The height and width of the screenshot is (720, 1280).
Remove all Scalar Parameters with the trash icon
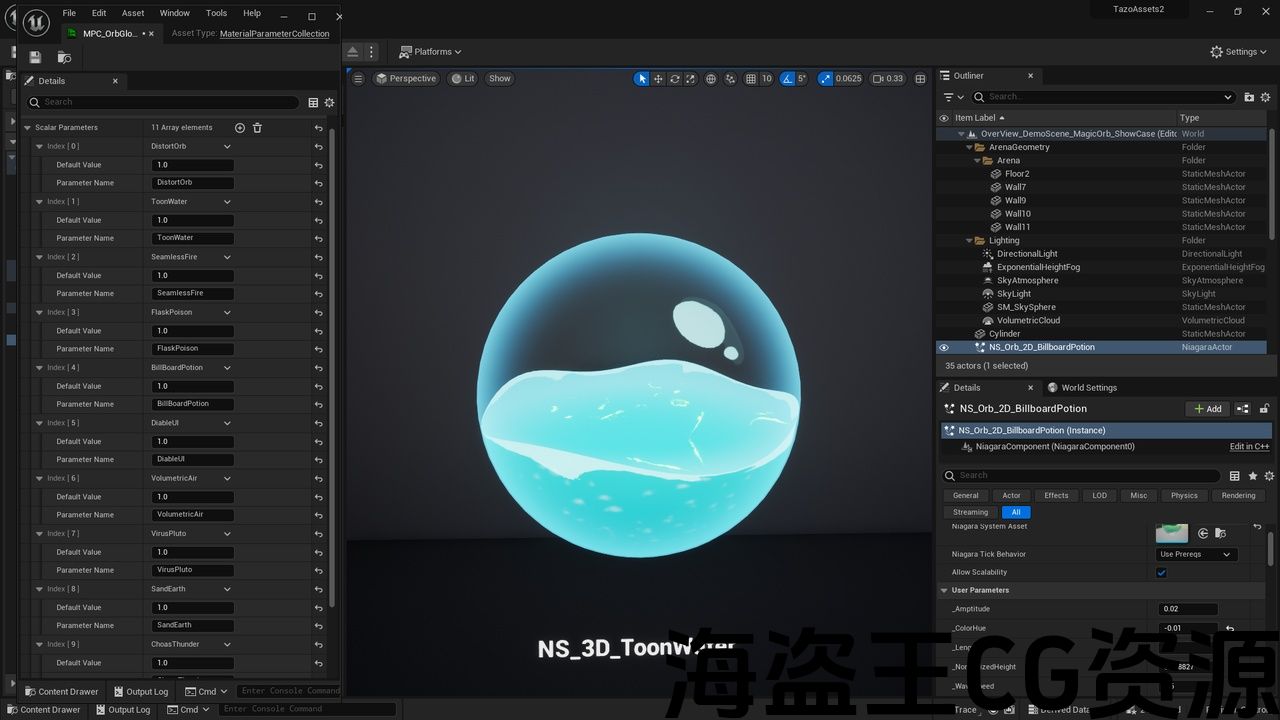[x=257, y=128]
